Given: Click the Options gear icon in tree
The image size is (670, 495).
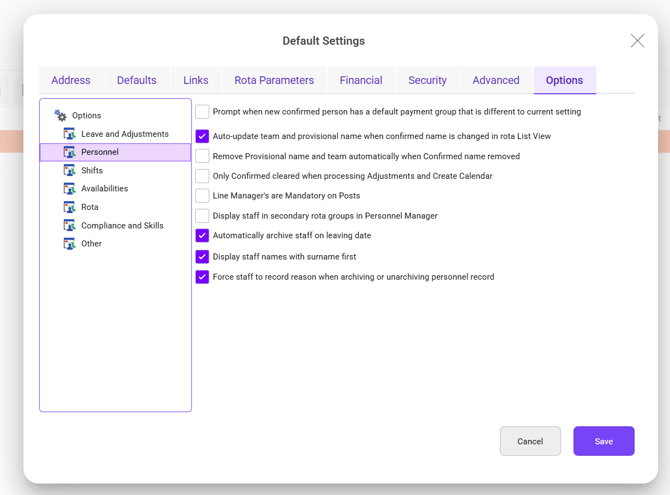Looking at the screenshot, I should 60,115.
